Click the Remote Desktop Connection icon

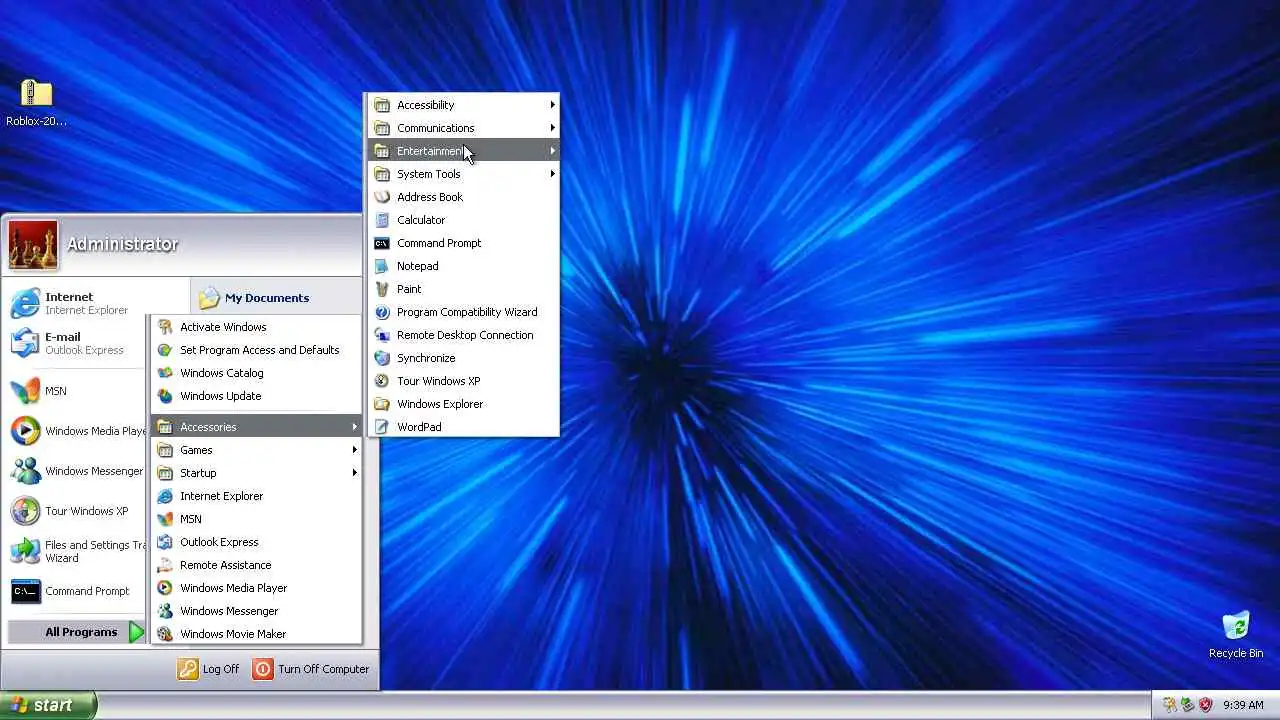click(x=381, y=335)
